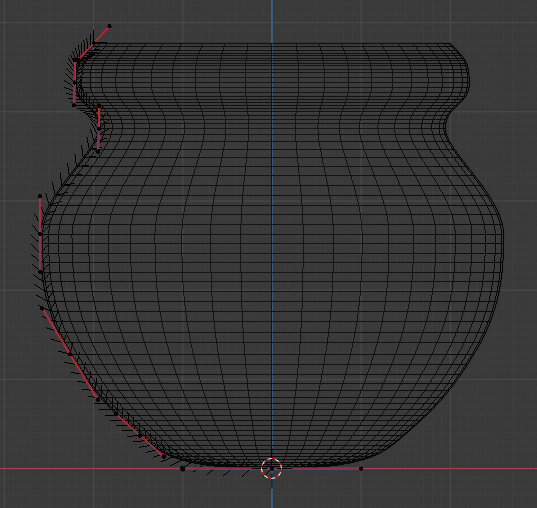Click the rim control point where the curve begins
Screen dimensions: 537x508
click(93, 44)
